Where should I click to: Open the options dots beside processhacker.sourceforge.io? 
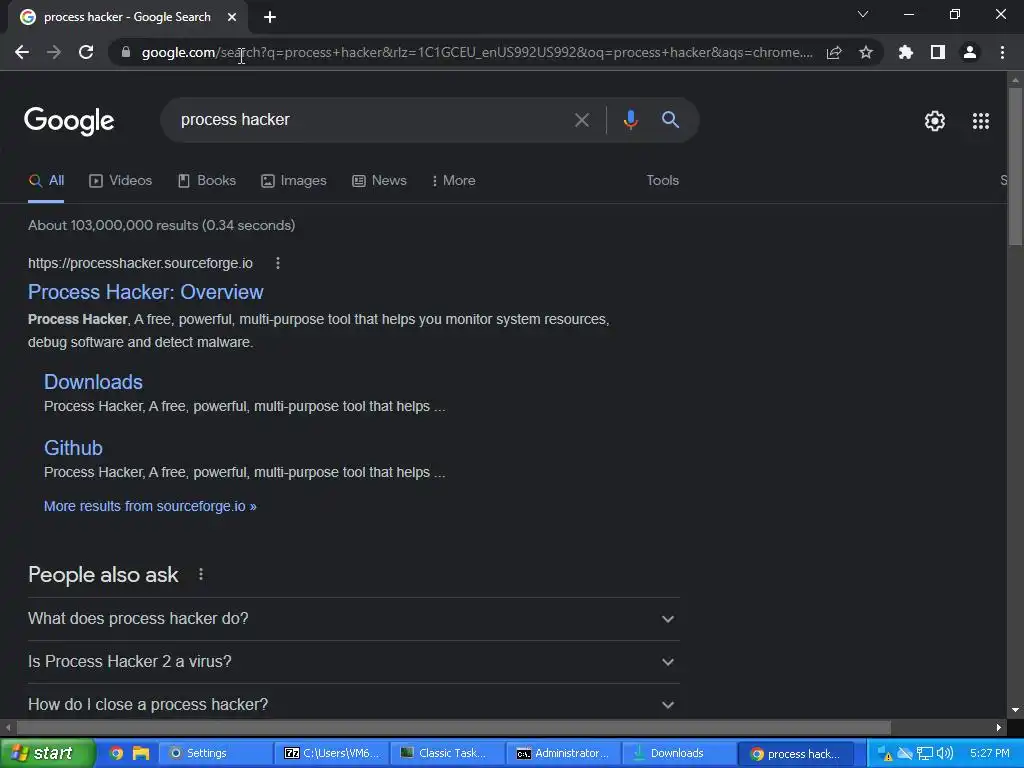coord(278,263)
